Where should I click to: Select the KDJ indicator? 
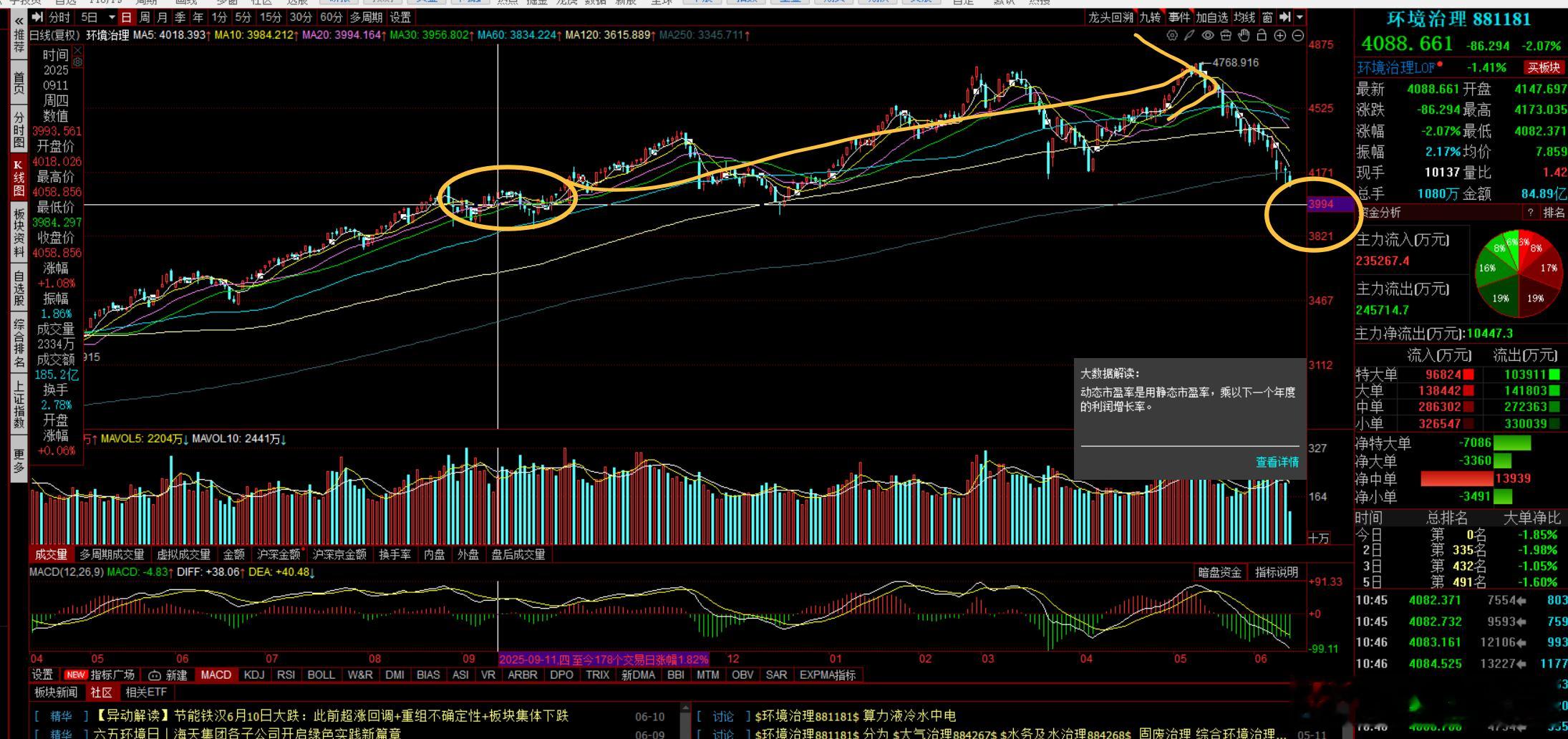click(254, 675)
